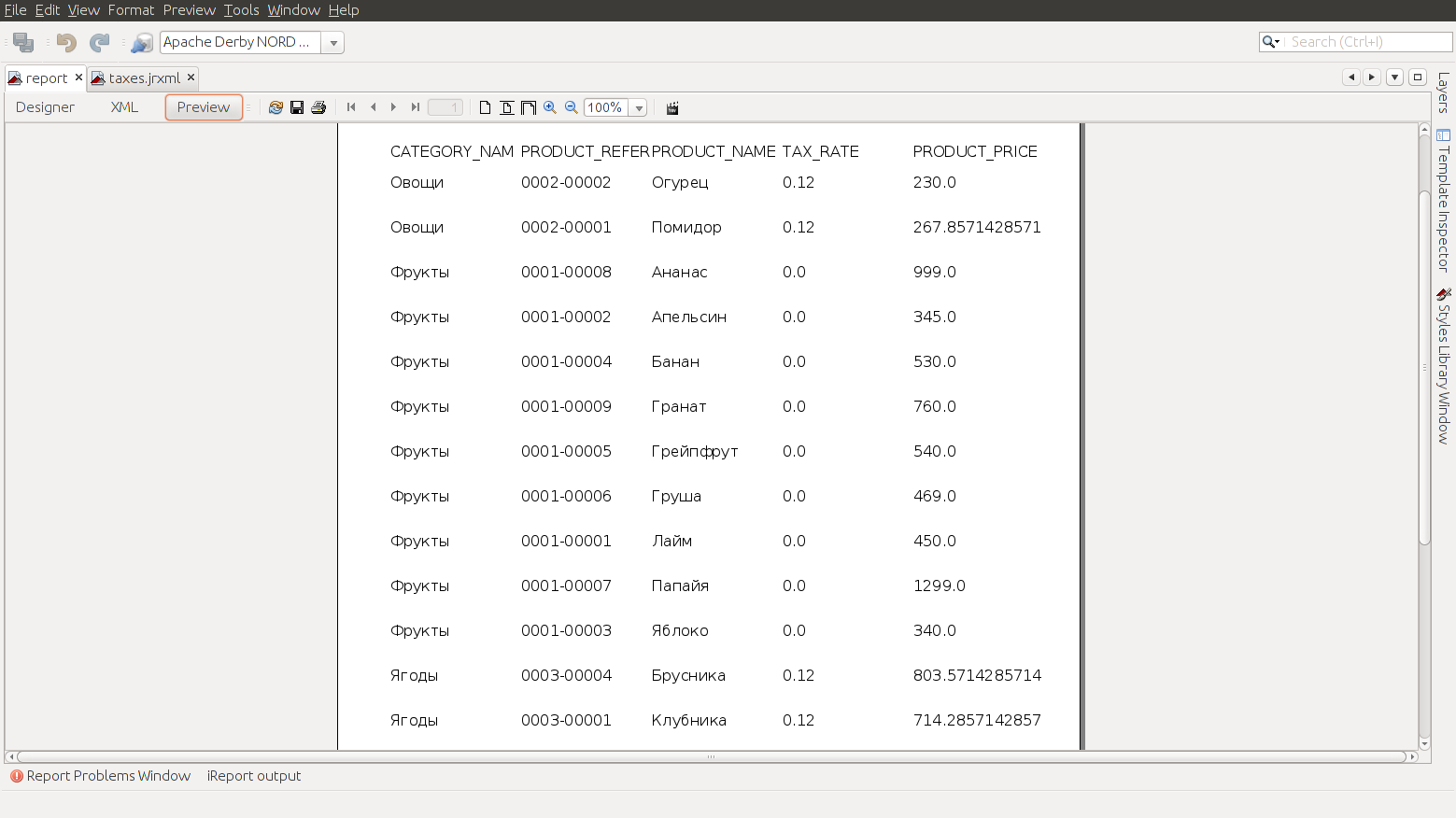
Task: Click the product reference 0003-00001
Action: click(566, 720)
